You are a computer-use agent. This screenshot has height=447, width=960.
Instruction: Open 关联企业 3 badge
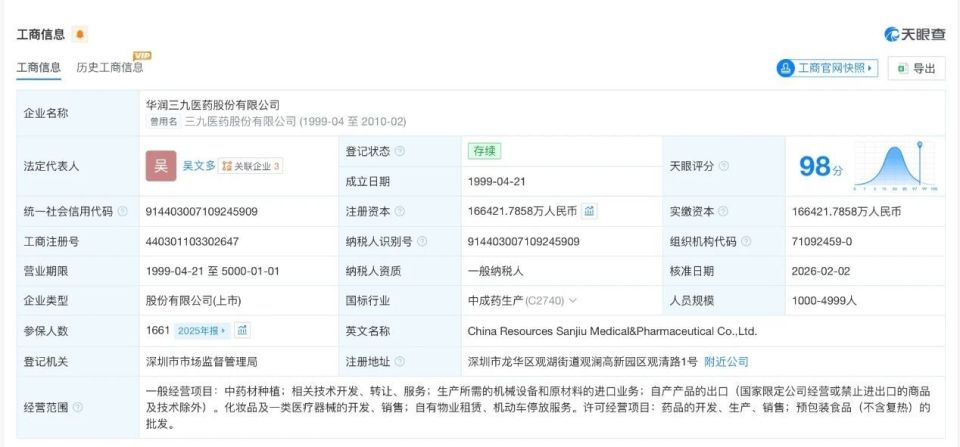[251, 166]
